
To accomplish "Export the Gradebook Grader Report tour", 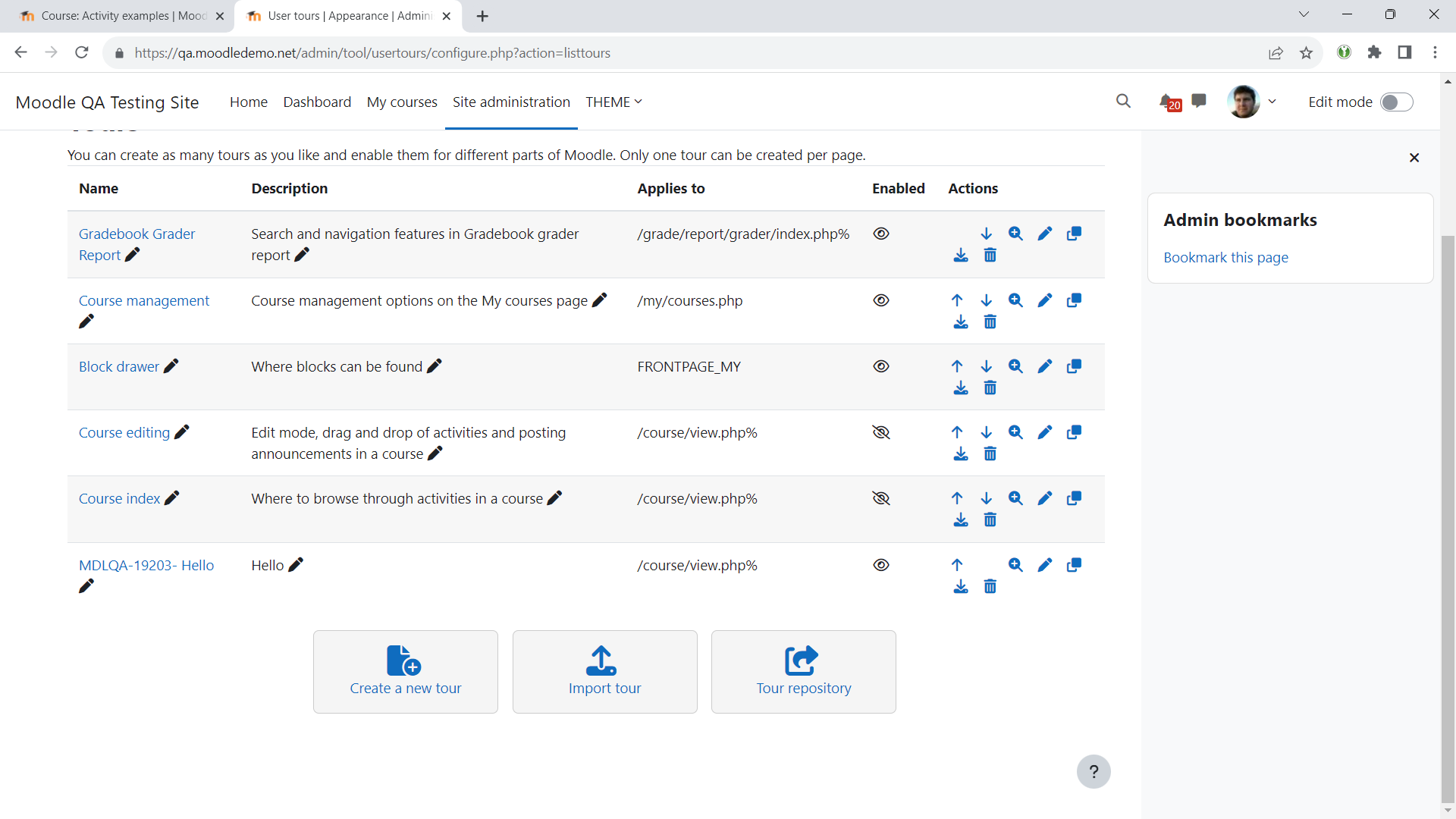I will [x=961, y=256].
